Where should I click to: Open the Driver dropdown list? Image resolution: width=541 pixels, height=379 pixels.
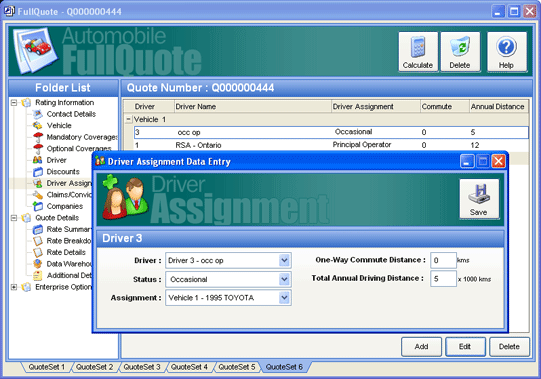pos(284,260)
